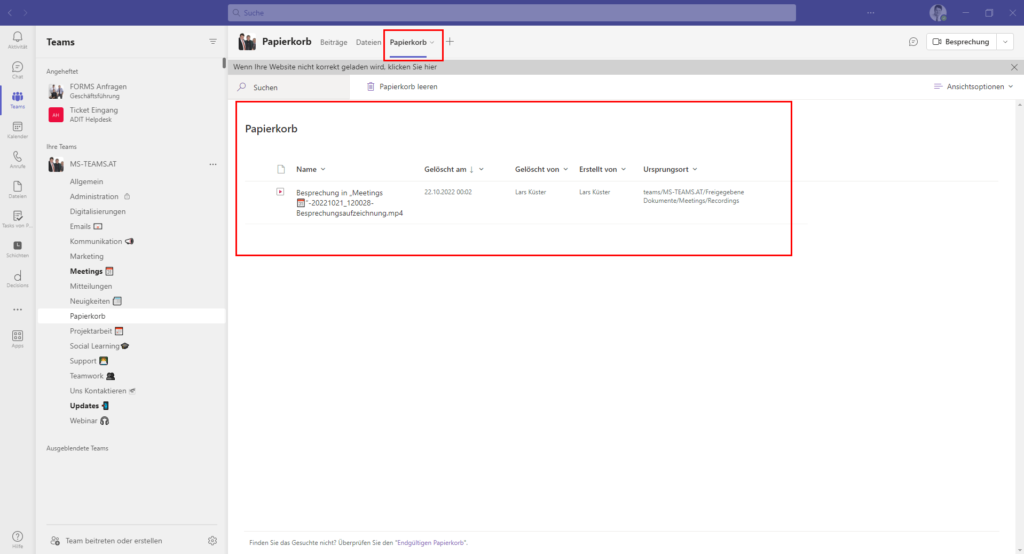Switch to the Beiträge tab

(x=334, y=42)
